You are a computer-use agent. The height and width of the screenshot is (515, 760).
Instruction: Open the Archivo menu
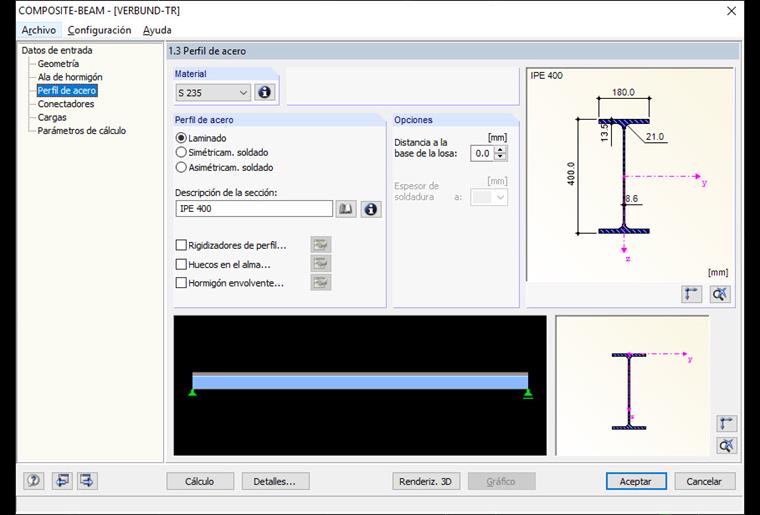click(x=39, y=30)
